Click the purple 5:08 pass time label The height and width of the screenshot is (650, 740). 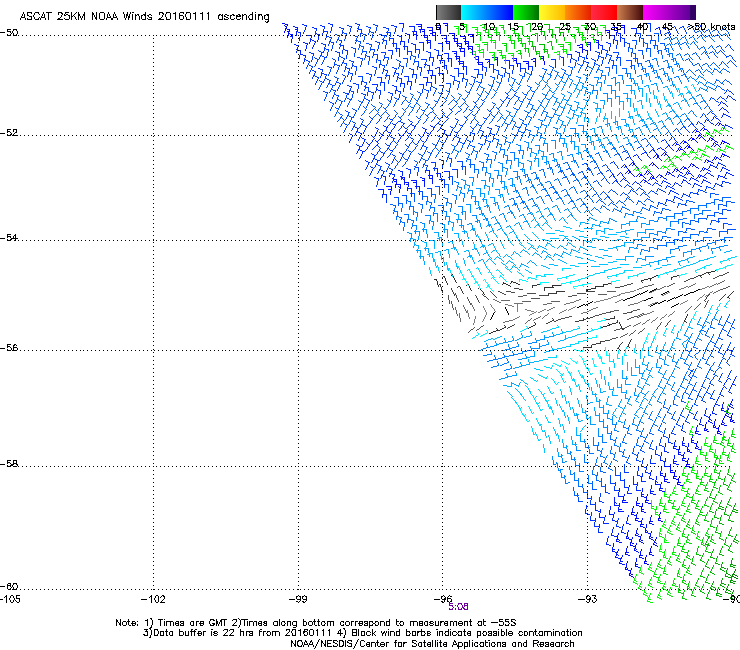[458, 607]
